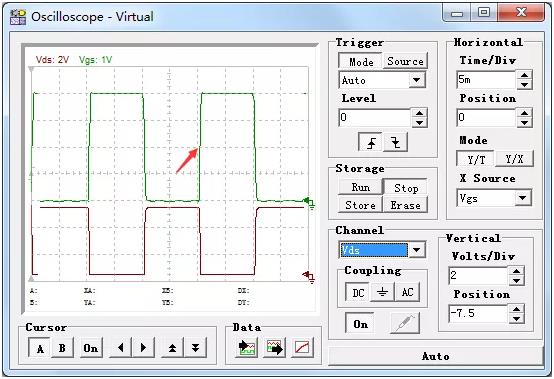Select falling edge trigger icon
Screen dimensions: 554x379
click(395, 142)
